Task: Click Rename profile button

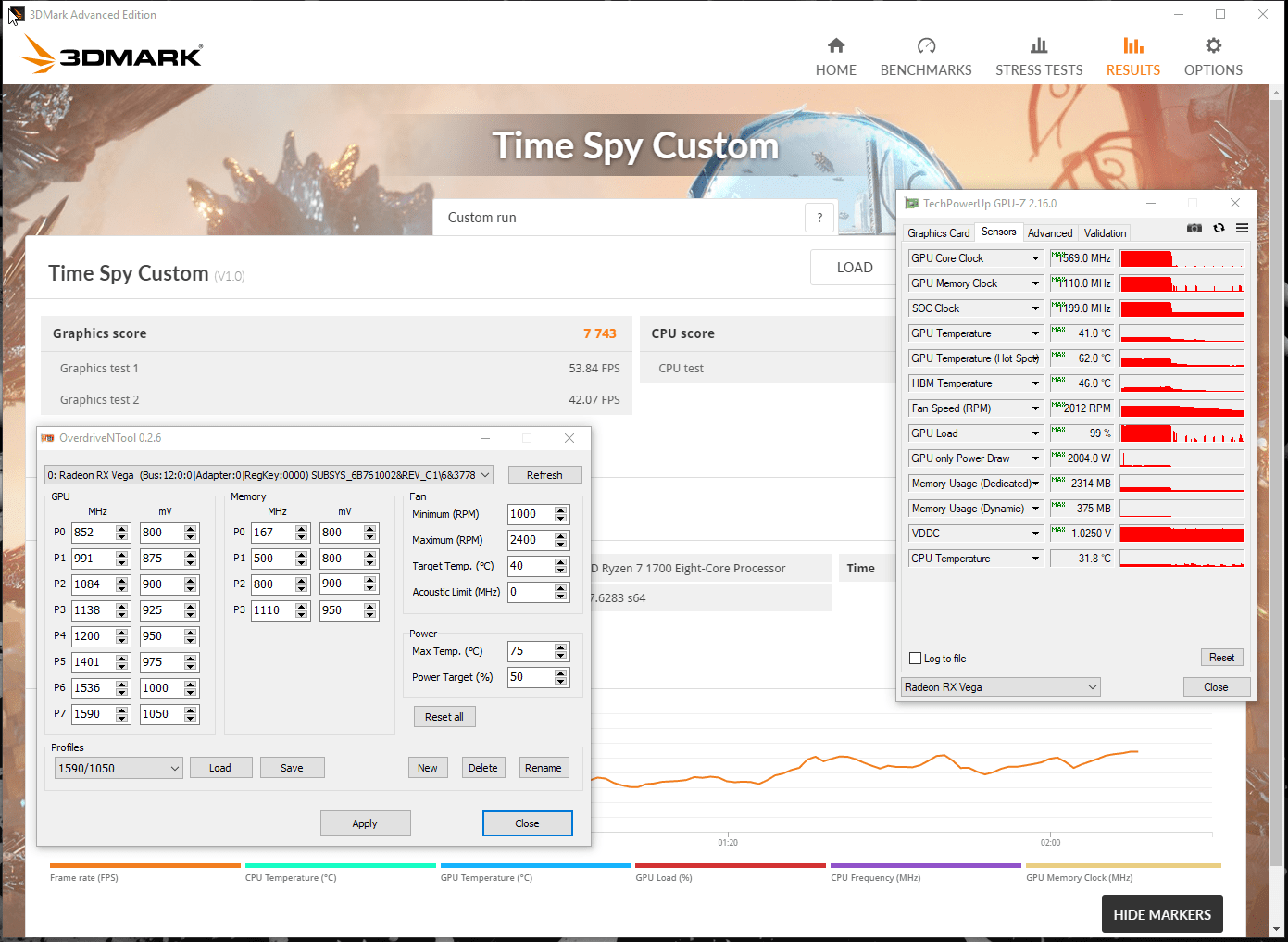Action: (x=544, y=768)
